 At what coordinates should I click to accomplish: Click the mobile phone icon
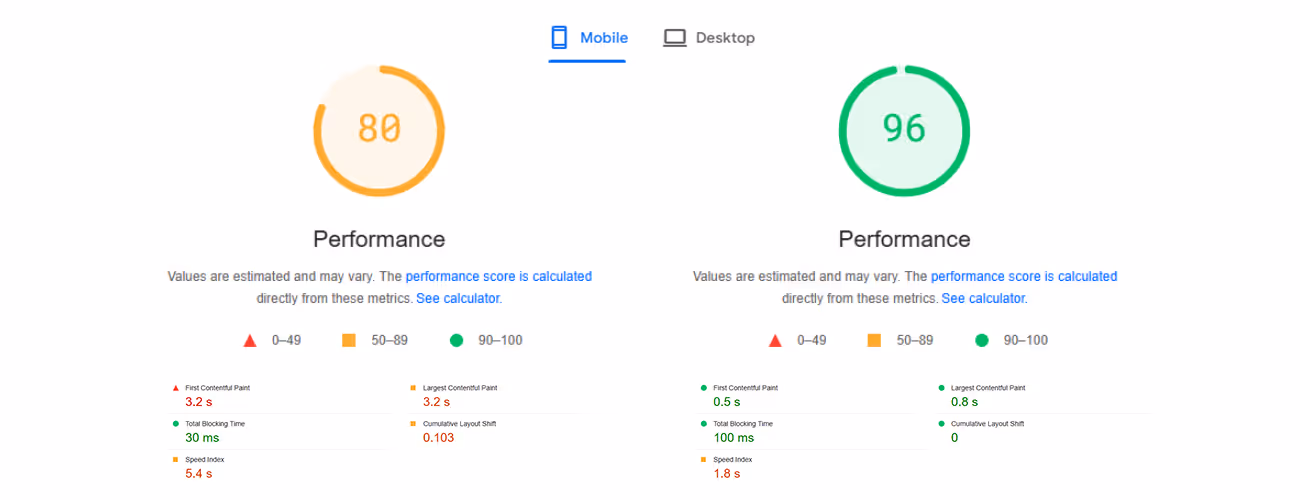(559, 38)
